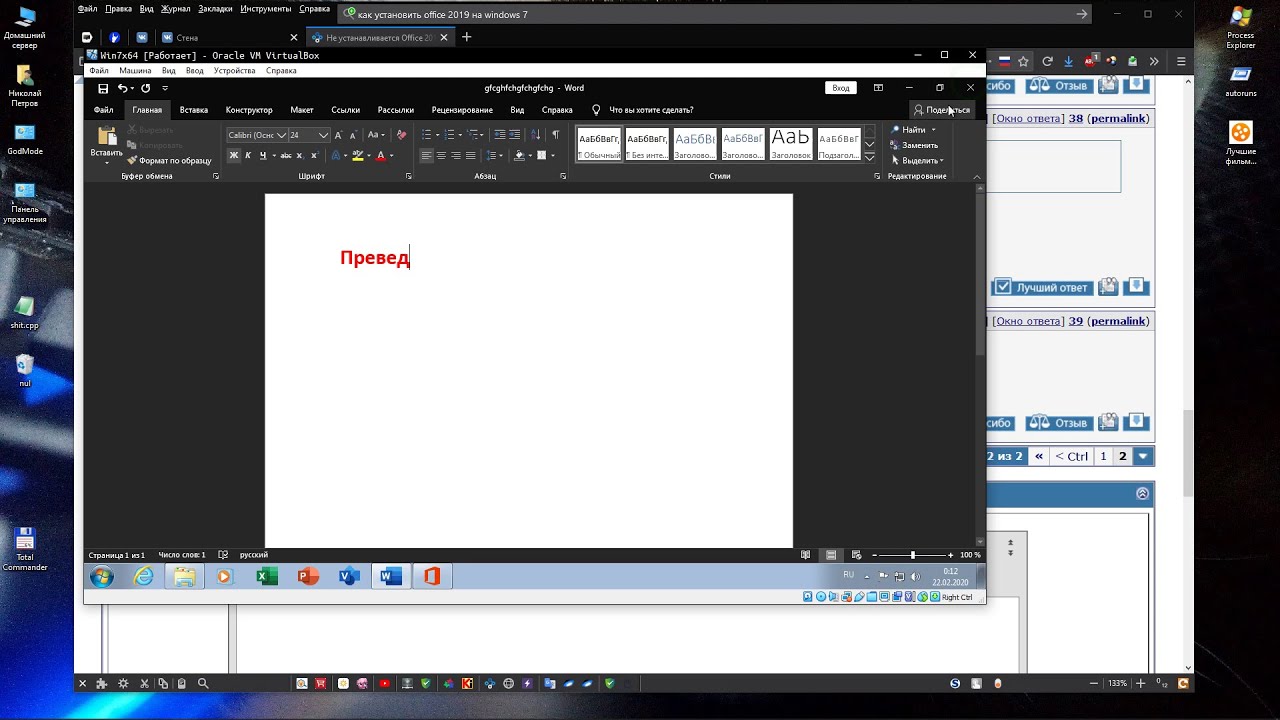The width and height of the screenshot is (1280, 720).
Task: Open the Paragraph dialog launcher (Абзац group)
Action: click(x=563, y=176)
